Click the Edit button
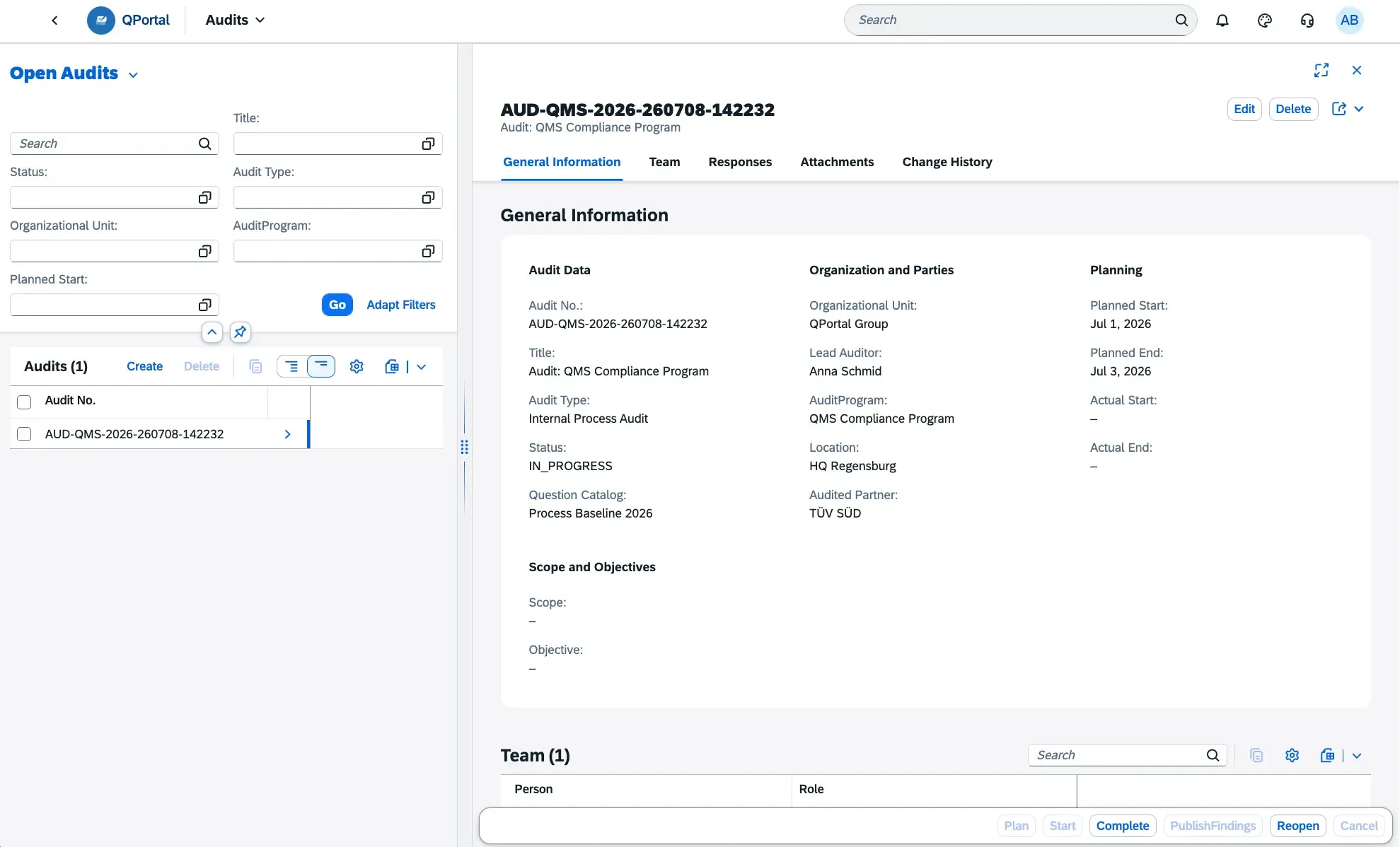1400x847 pixels. [1244, 109]
